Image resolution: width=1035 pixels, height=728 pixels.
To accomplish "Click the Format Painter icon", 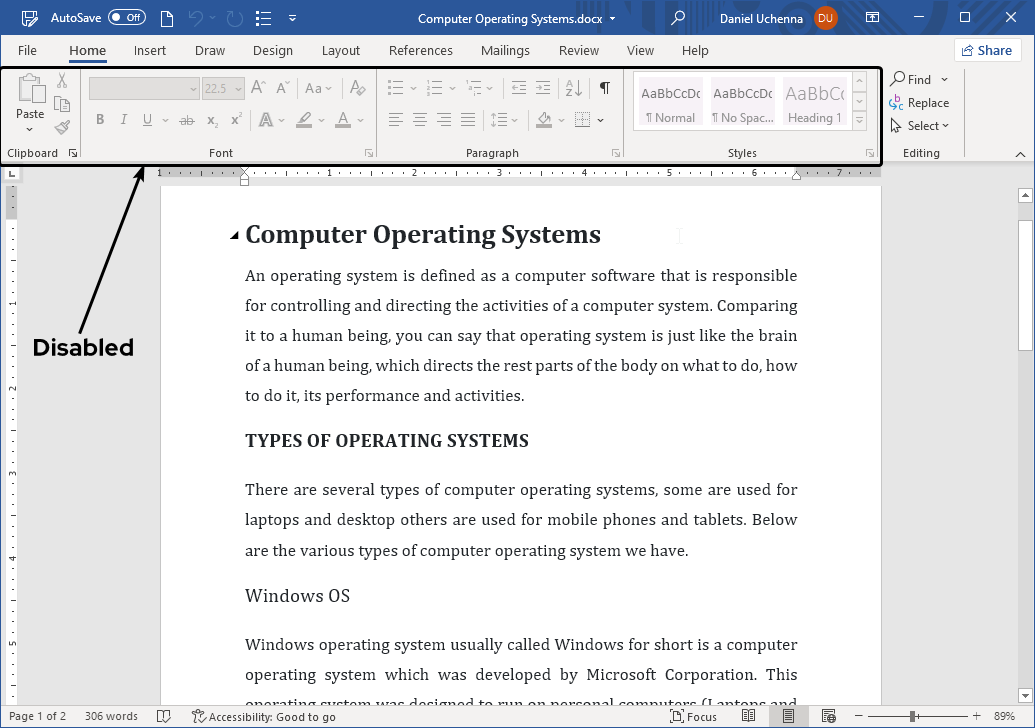I will [x=60, y=126].
